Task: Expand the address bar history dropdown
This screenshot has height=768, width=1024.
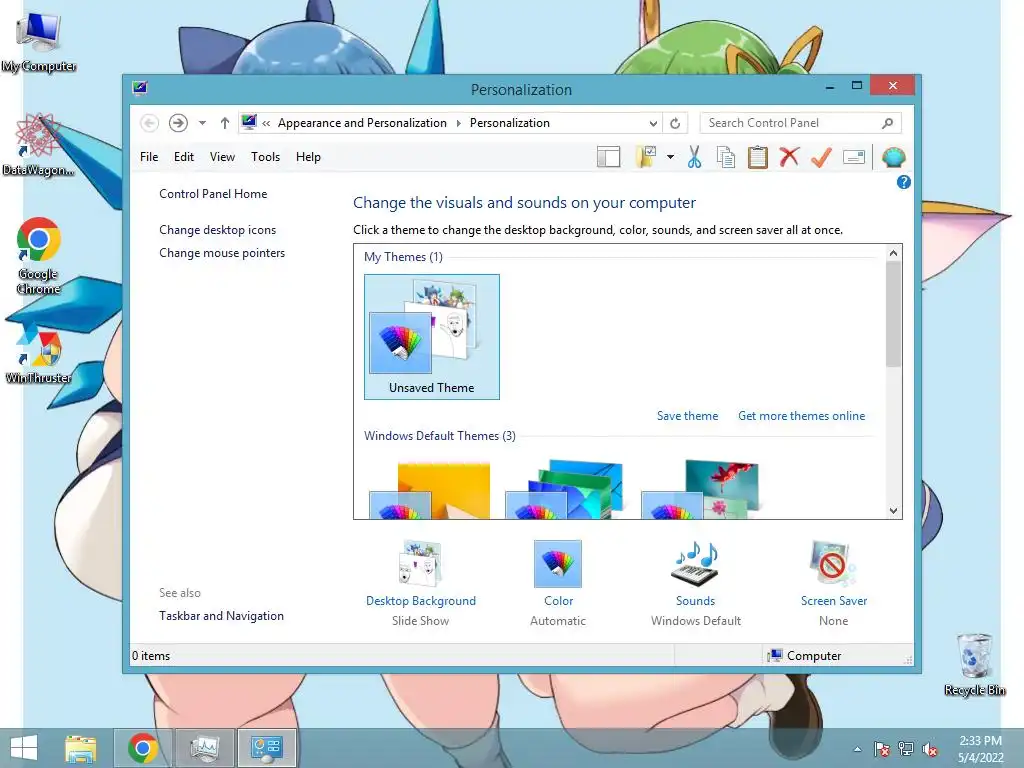Action: [x=653, y=123]
